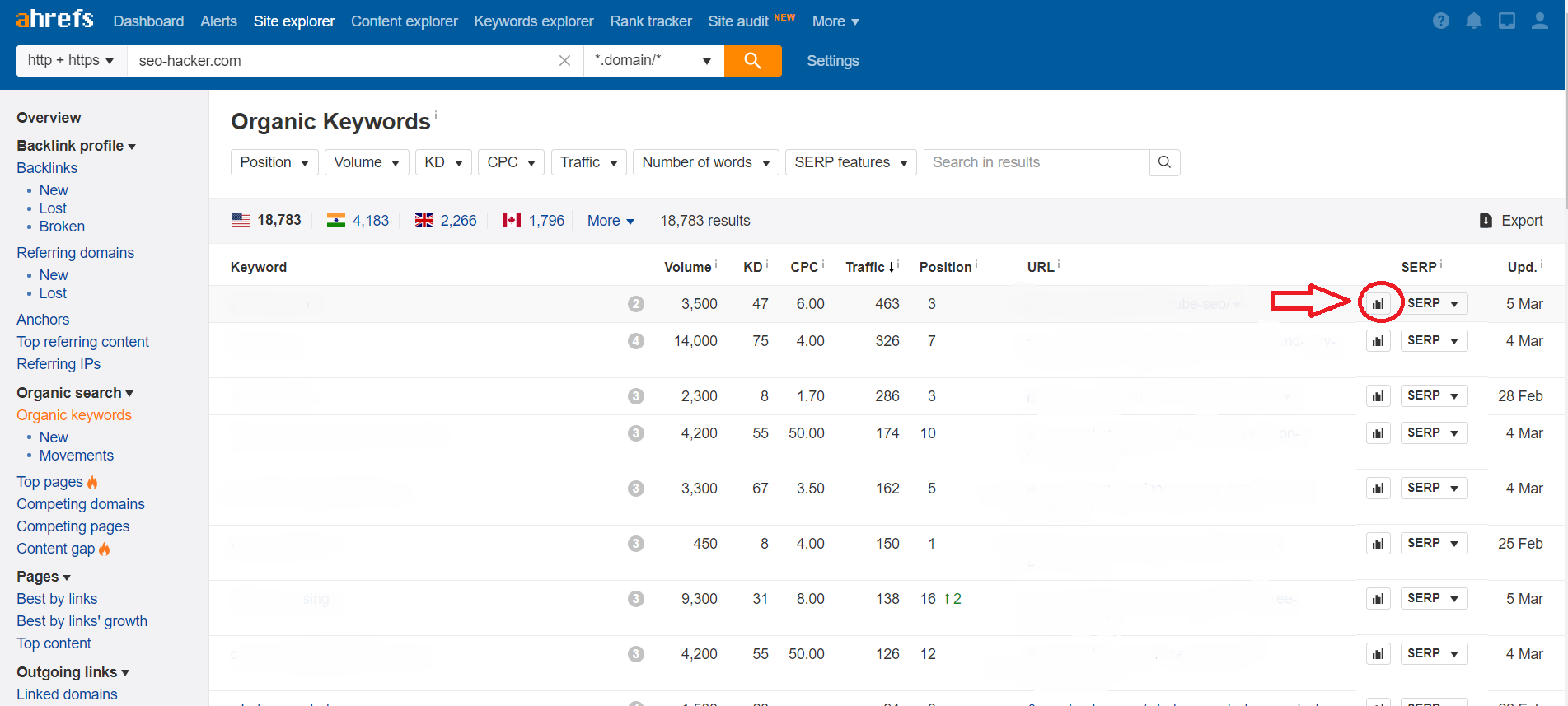This screenshot has width=1568, height=706.
Task: Go to Competing domains in sidebar
Action: pos(81,504)
